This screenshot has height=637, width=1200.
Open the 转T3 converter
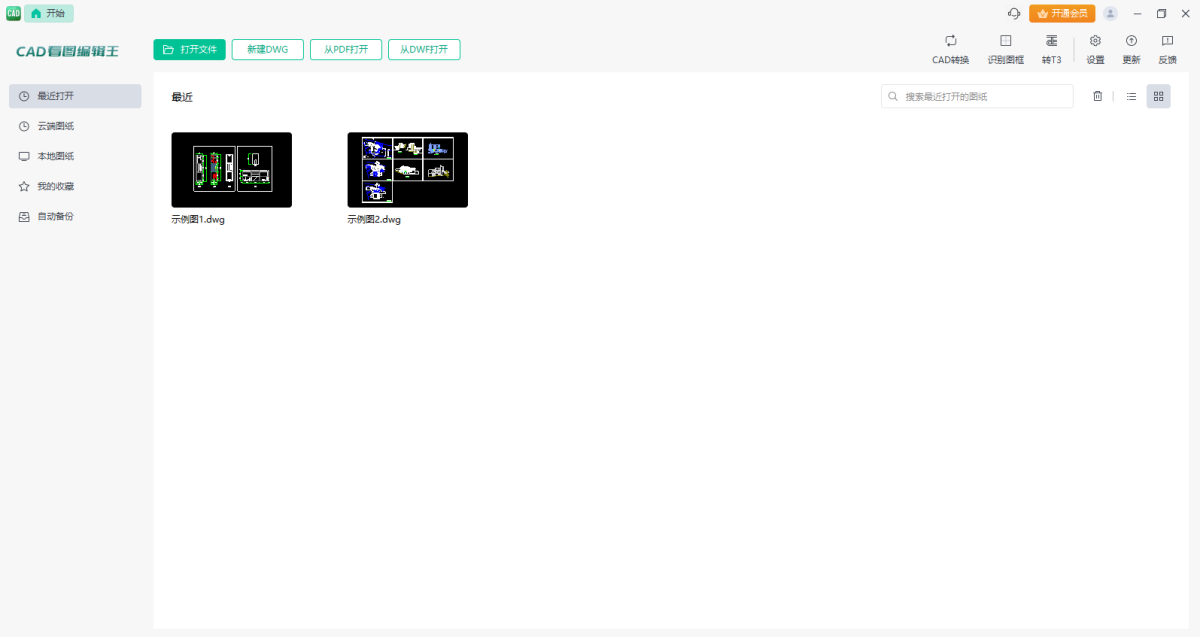tap(1051, 49)
